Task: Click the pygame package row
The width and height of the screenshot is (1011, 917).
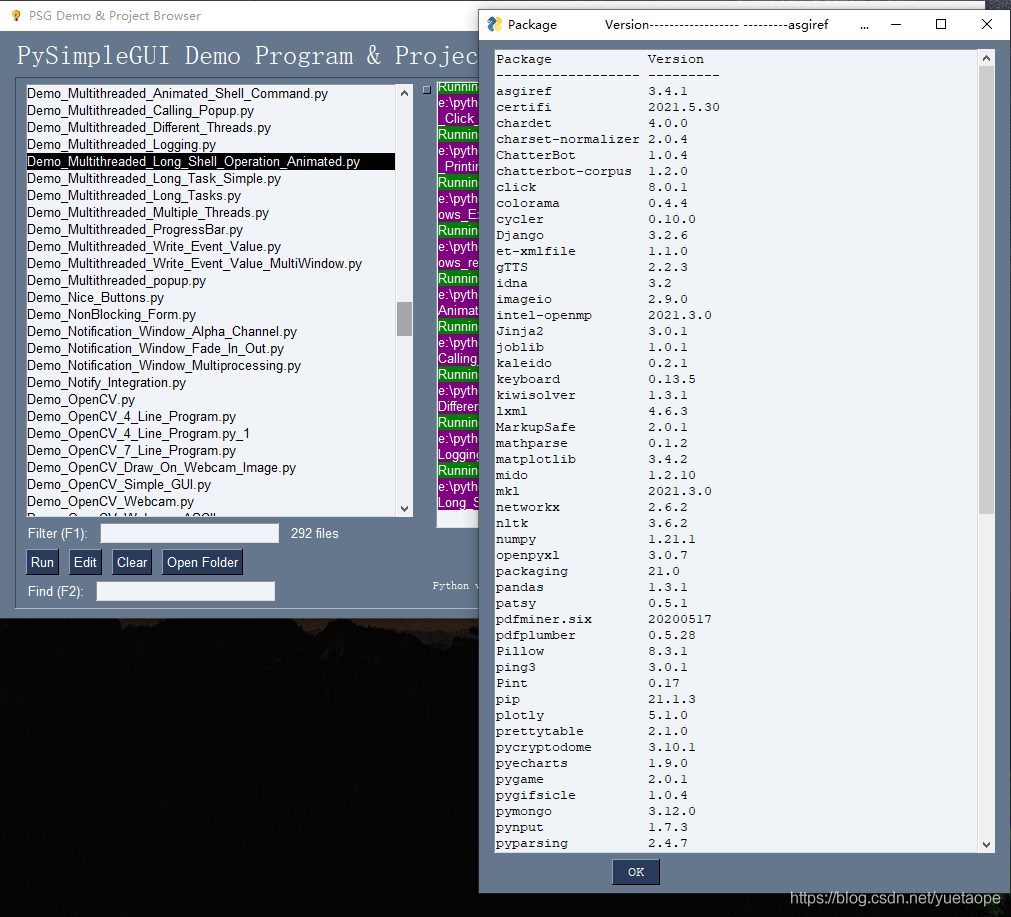Action: point(591,779)
